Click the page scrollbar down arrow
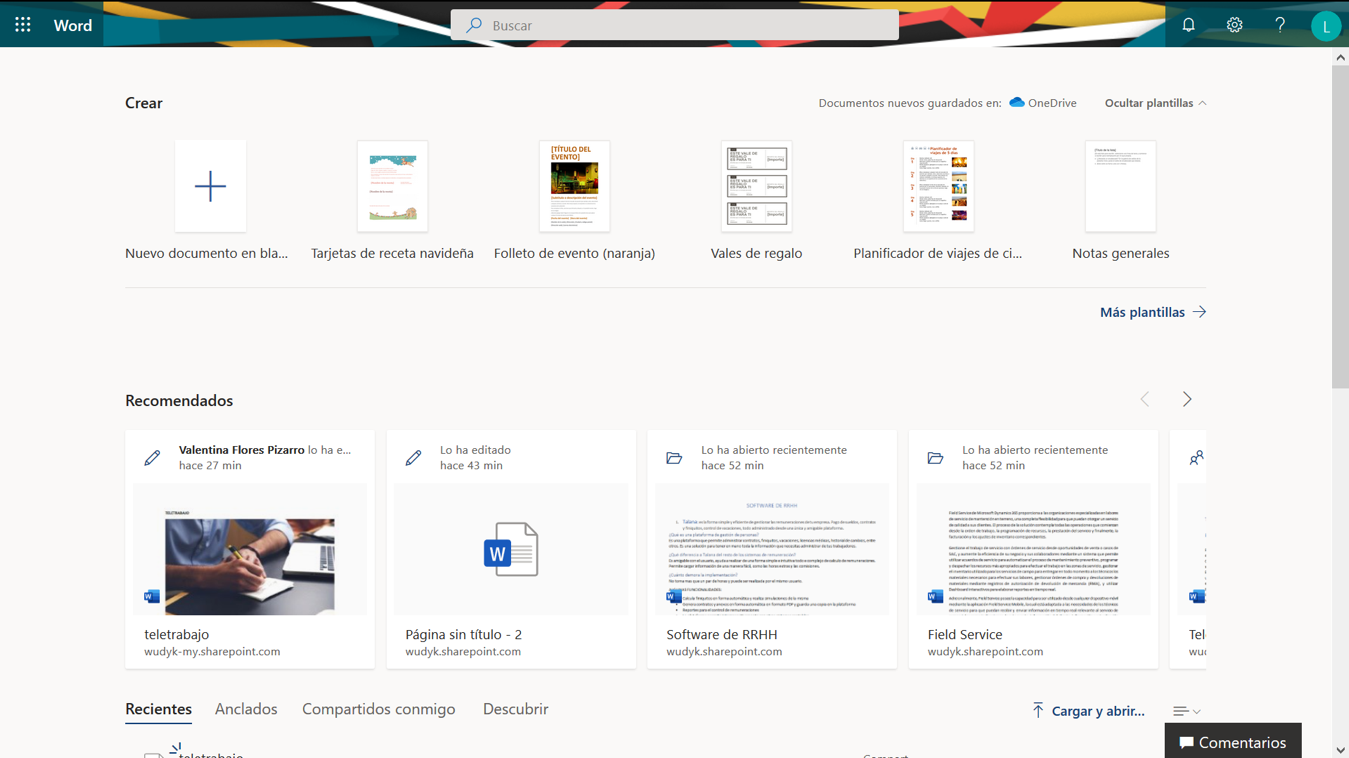The image size is (1349, 758). coord(1340,750)
